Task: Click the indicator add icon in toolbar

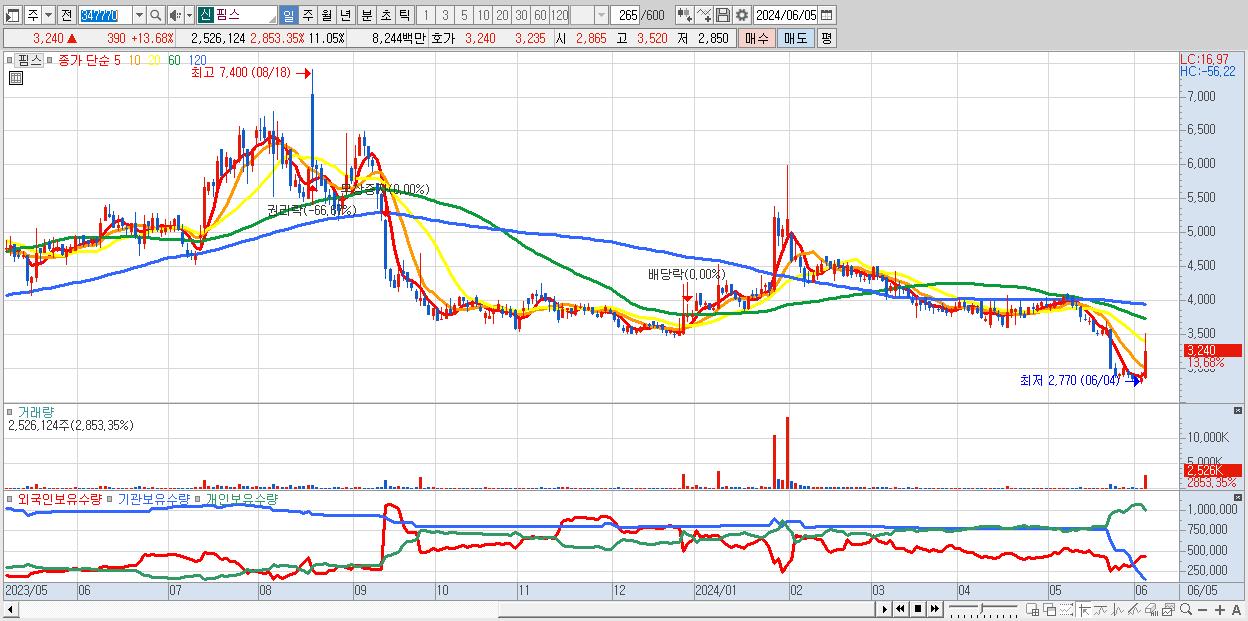Action: [685, 15]
